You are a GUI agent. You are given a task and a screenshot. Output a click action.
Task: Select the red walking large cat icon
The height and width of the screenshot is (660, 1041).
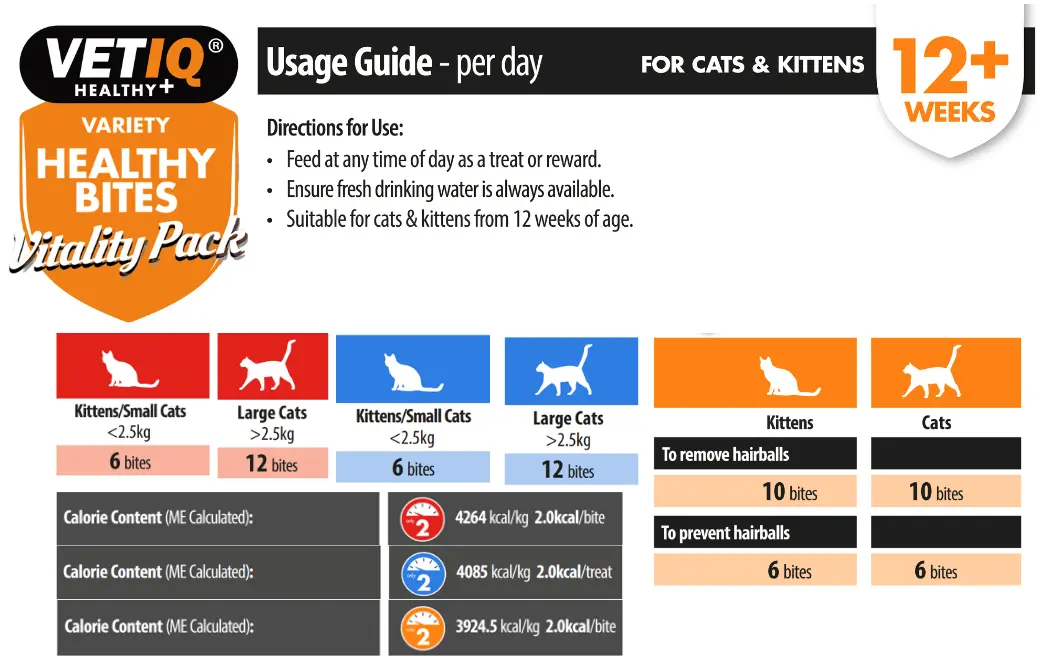point(271,367)
